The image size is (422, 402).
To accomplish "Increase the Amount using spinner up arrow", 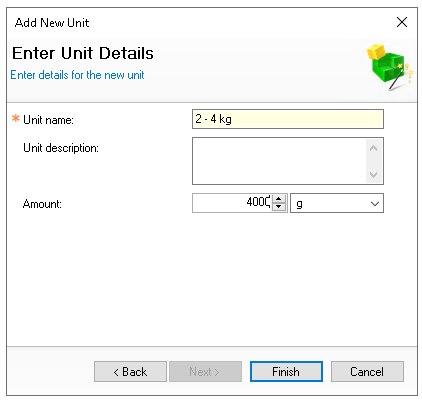I will [x=279, y=199].
